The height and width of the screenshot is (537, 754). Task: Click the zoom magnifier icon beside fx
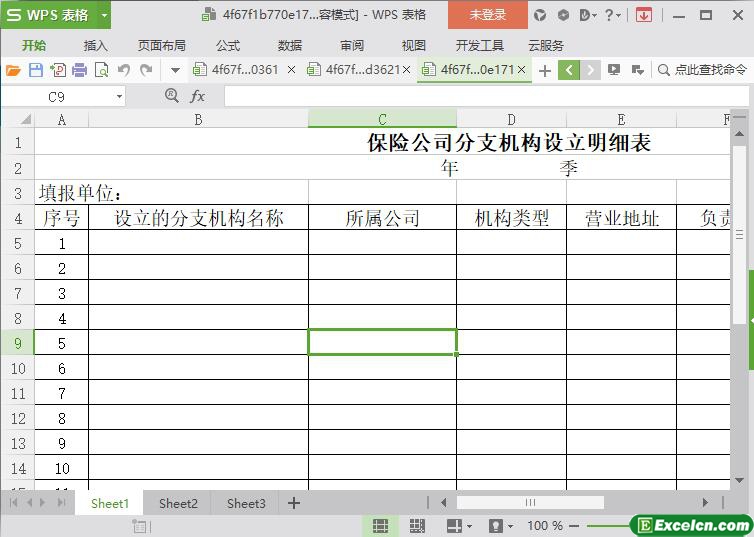(172, 96)
